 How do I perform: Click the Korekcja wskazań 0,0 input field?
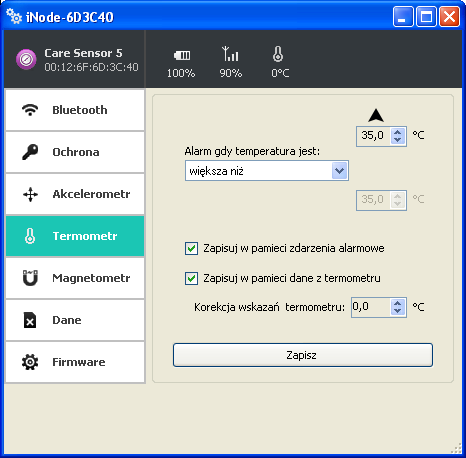pyautogui.click(x=371, y=307)
